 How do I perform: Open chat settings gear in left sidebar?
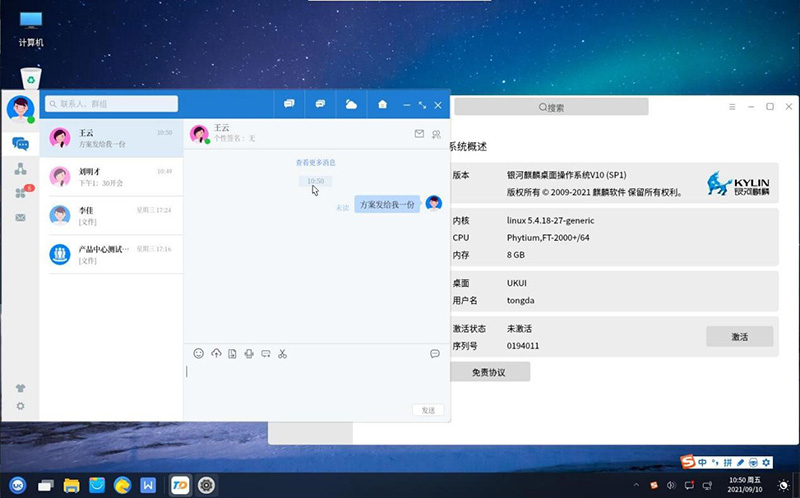(x=20, y=406)
